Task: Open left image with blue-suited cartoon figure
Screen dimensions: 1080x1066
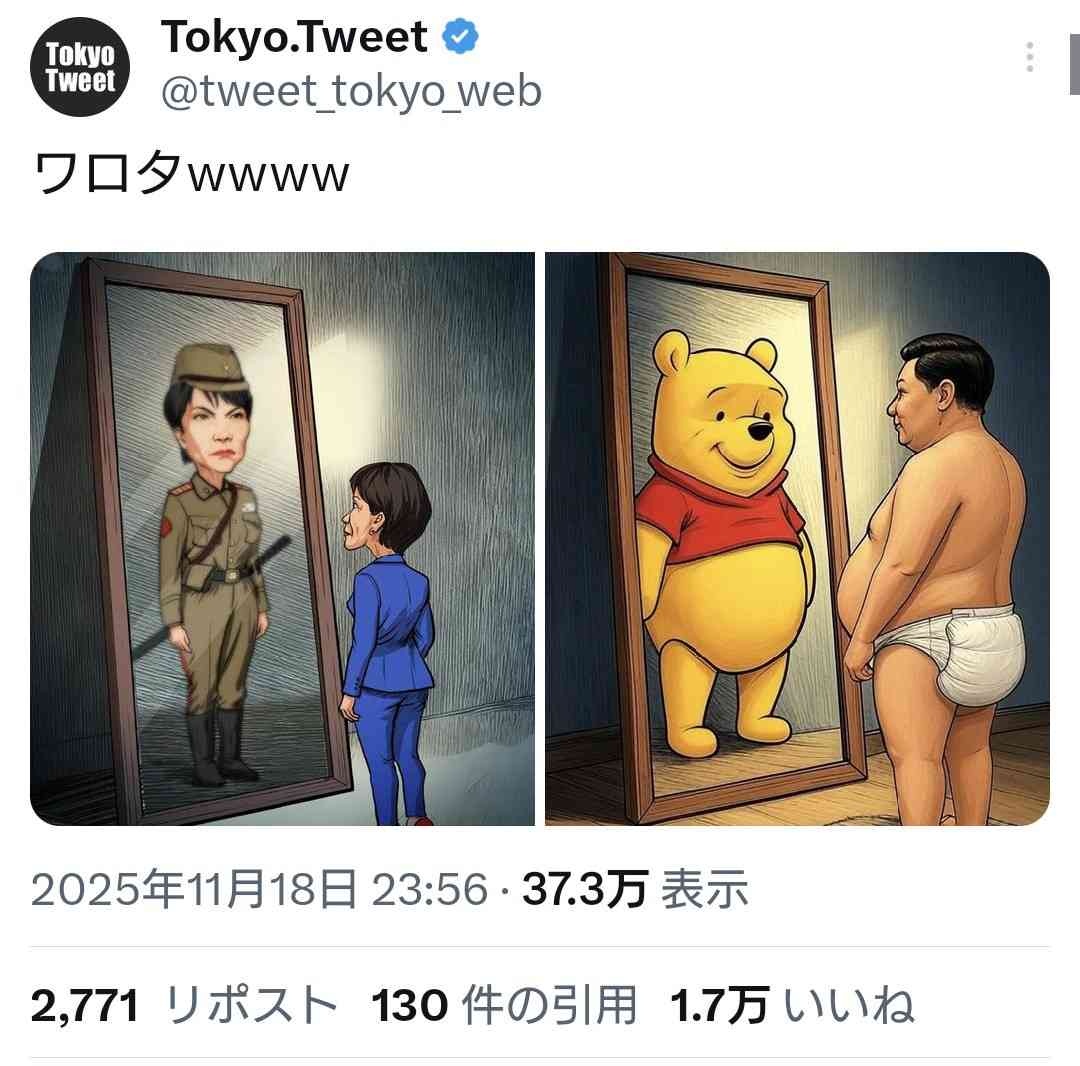Action: point(282,539)
